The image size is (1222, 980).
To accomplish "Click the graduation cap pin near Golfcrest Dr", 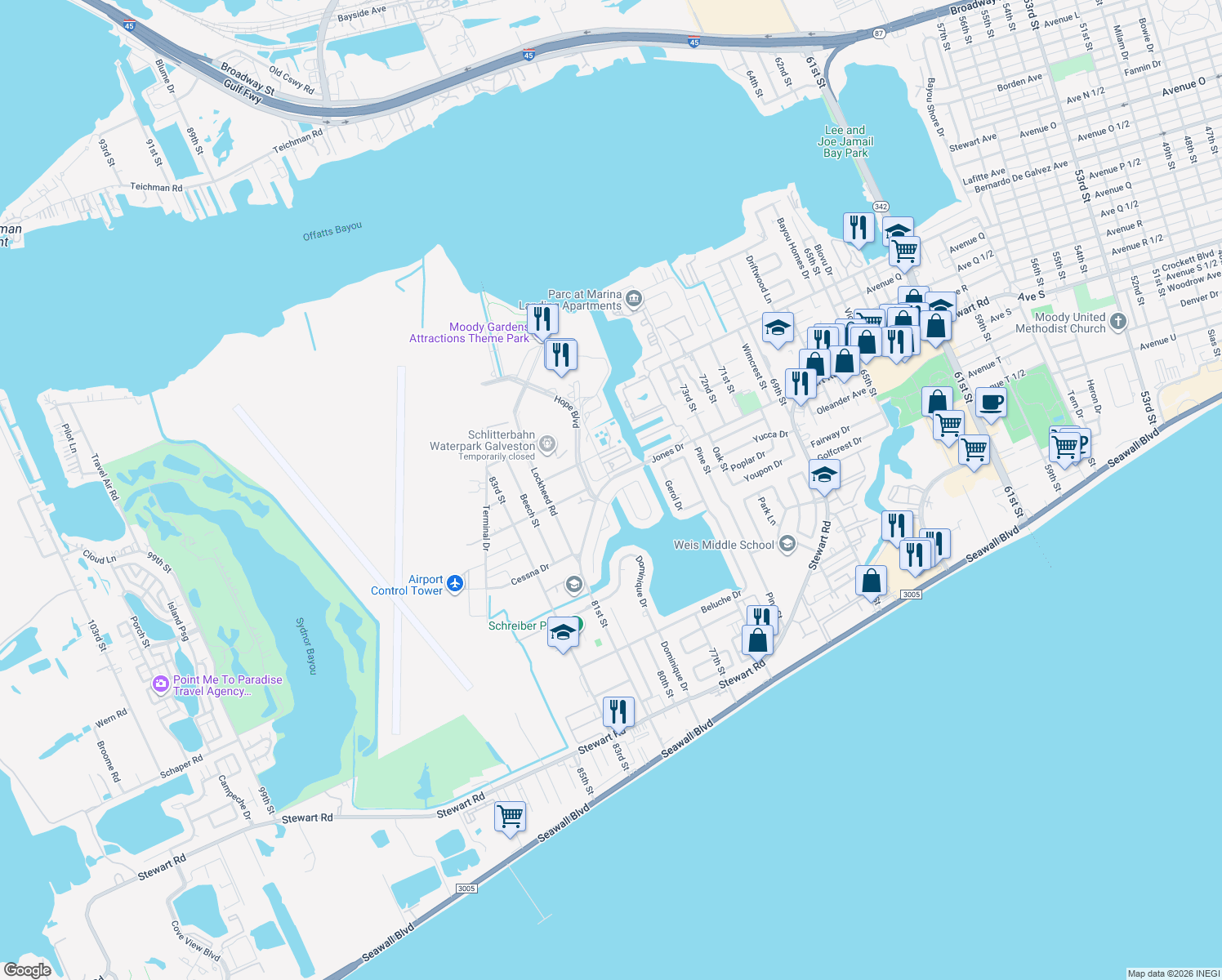I will (824, 474).
